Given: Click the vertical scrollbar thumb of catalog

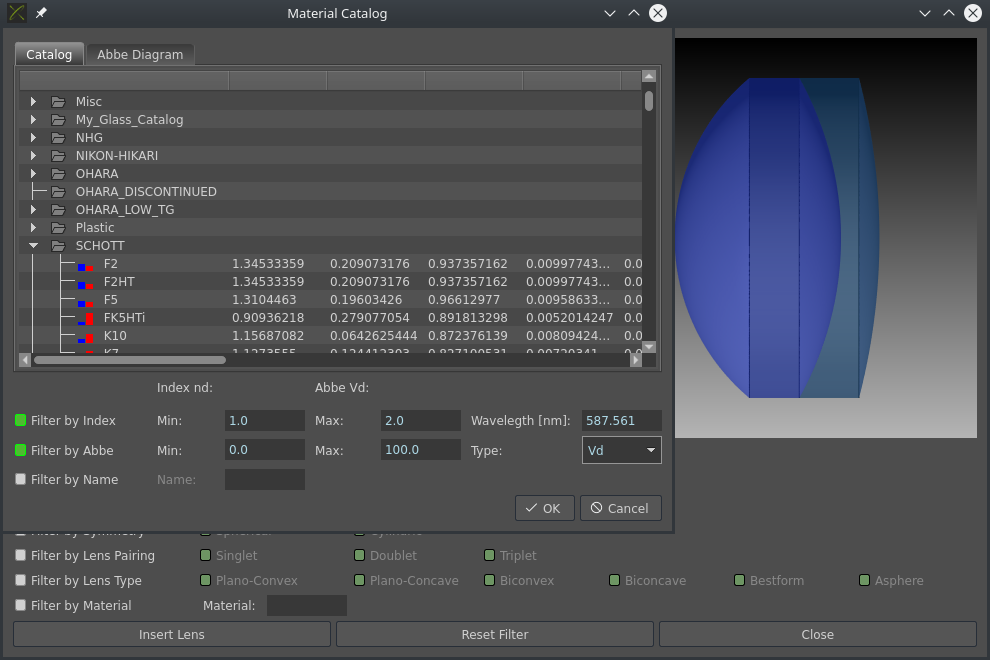Looking at the screenshot, I should point(648,101).
